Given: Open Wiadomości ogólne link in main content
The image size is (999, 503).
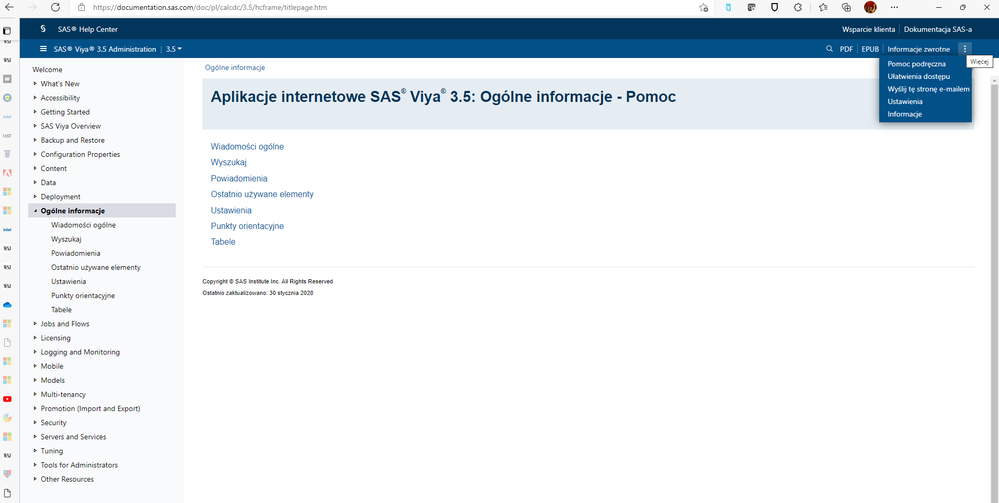Looking at the screenshot, I should 247,147.
